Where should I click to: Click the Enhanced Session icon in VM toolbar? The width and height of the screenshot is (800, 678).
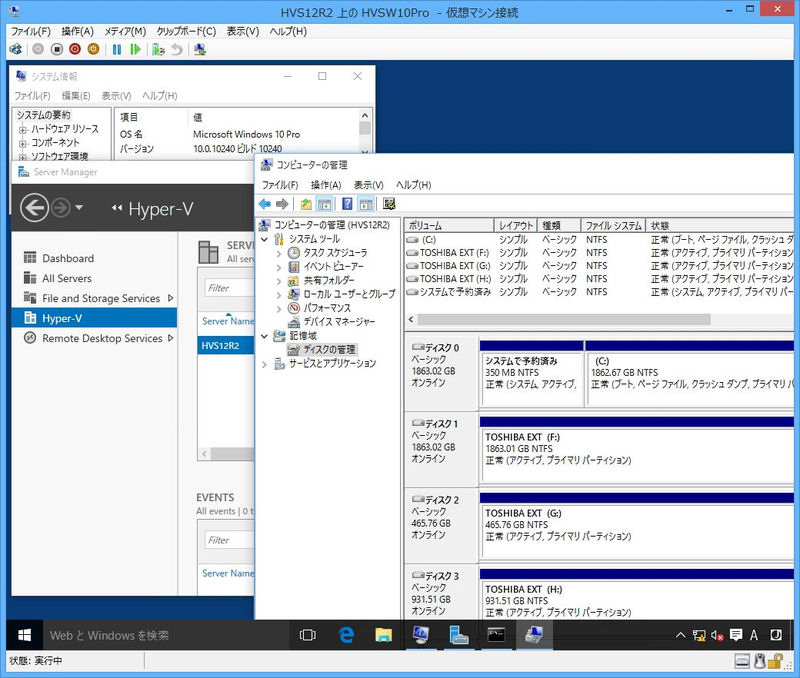coord(200,49)
